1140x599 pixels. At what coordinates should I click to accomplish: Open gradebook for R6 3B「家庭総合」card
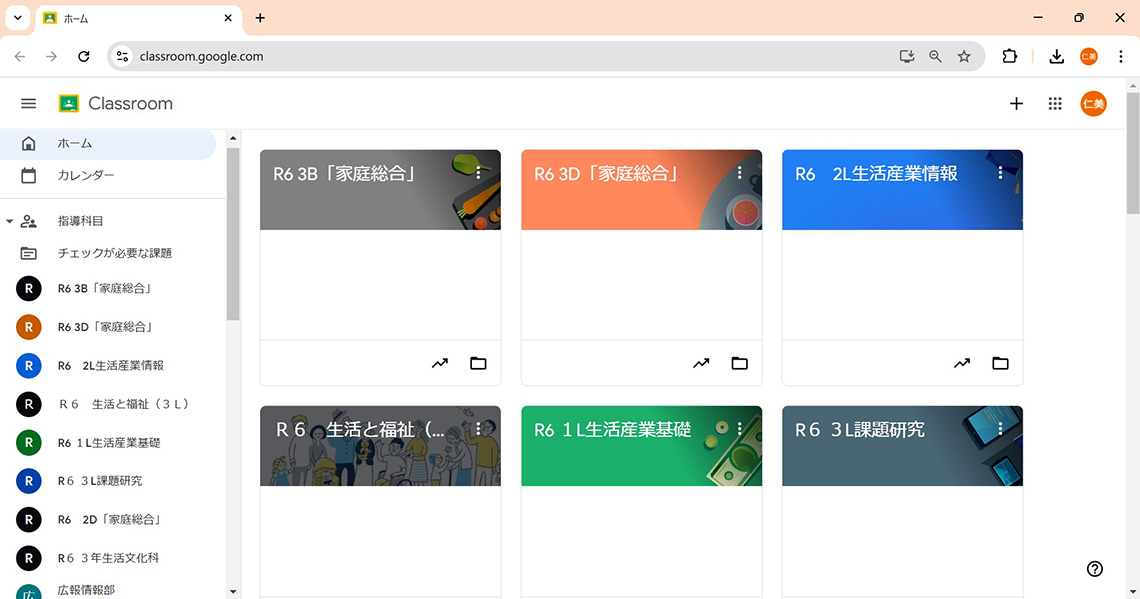440,363
